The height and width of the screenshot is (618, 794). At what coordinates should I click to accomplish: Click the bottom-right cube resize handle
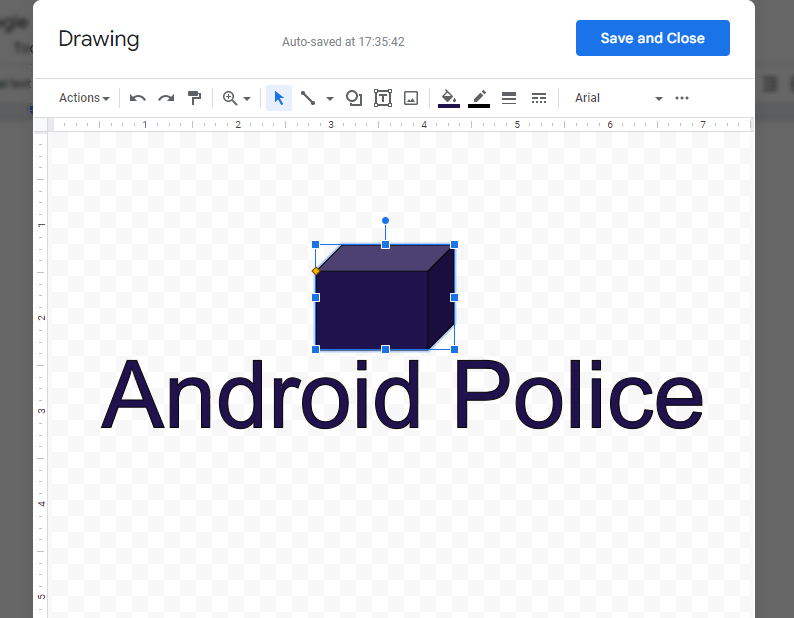coord(454,350)
